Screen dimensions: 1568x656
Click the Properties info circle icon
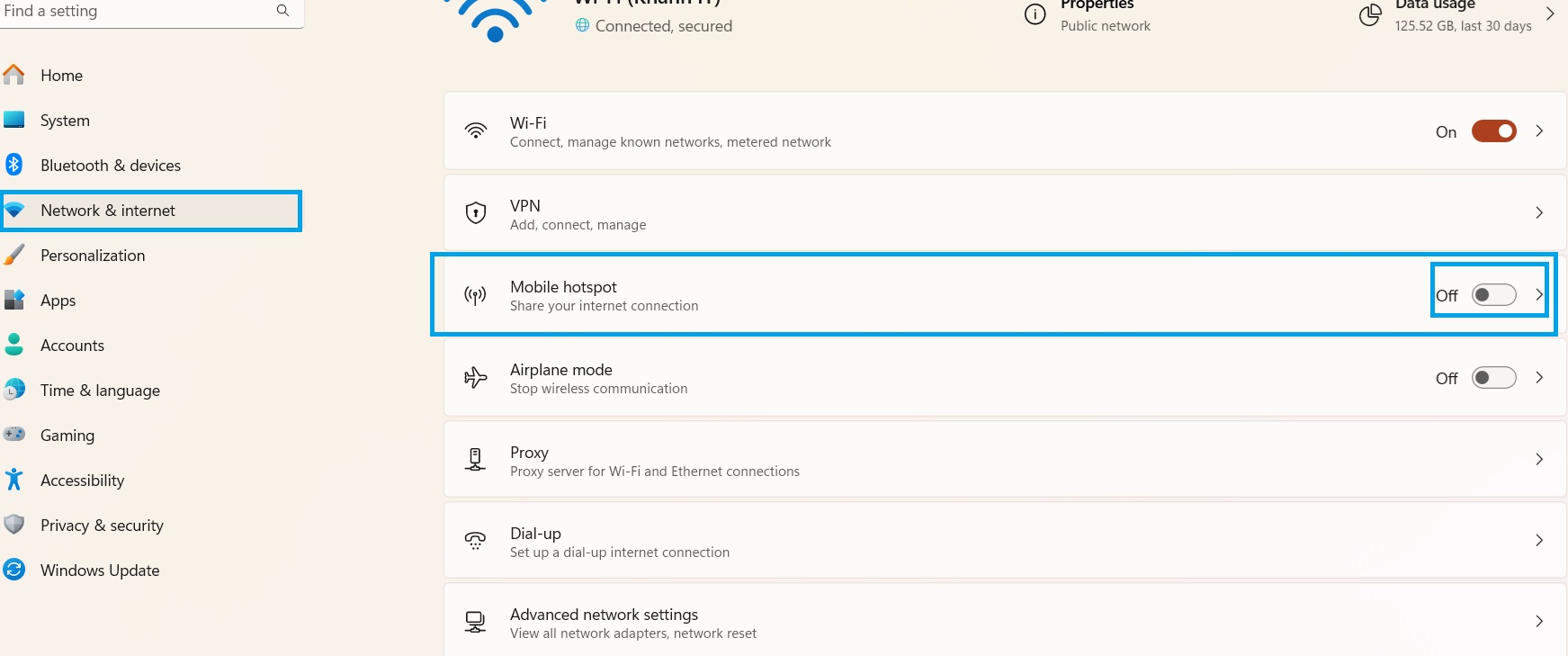[x=1035, y=14]
